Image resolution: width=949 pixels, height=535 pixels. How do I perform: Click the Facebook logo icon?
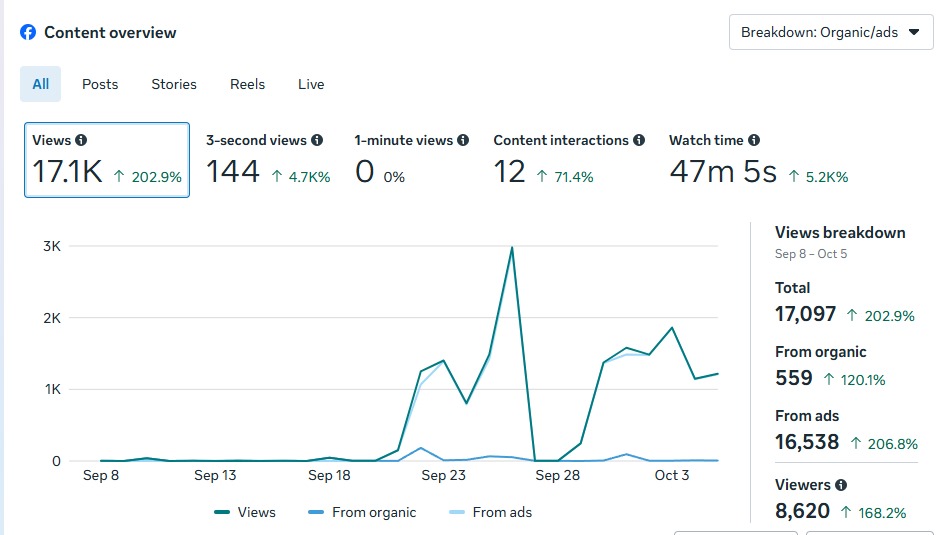(x=28, y=32)
